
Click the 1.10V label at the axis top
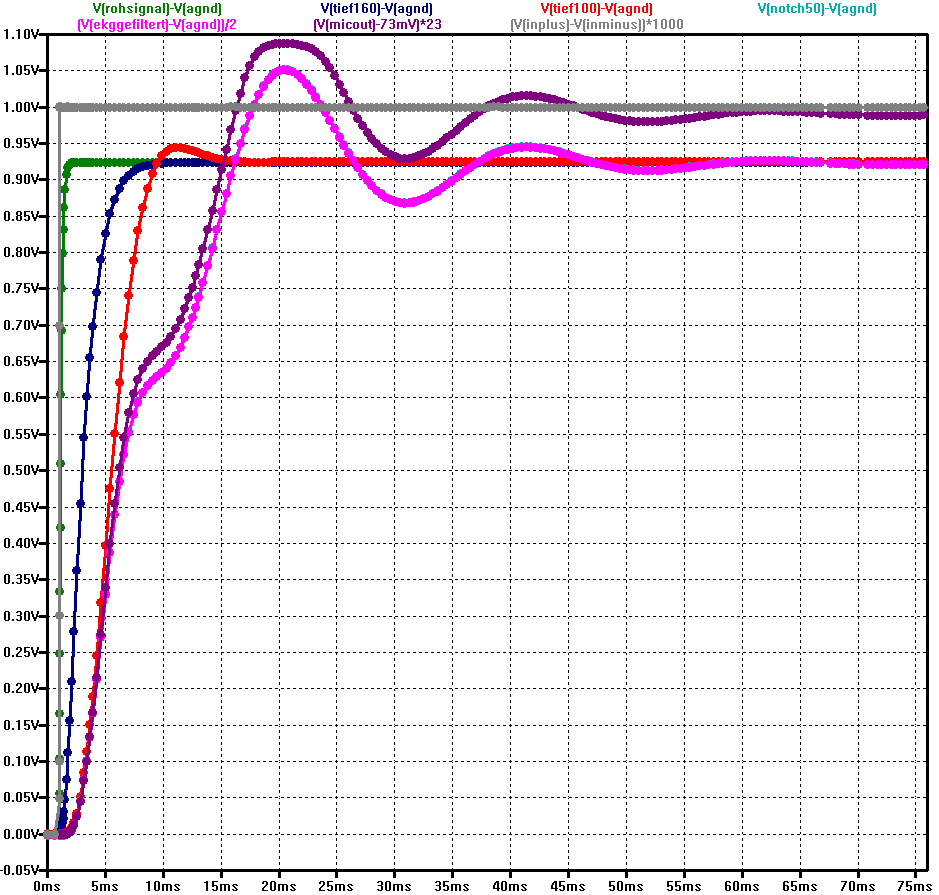(22, 34)
